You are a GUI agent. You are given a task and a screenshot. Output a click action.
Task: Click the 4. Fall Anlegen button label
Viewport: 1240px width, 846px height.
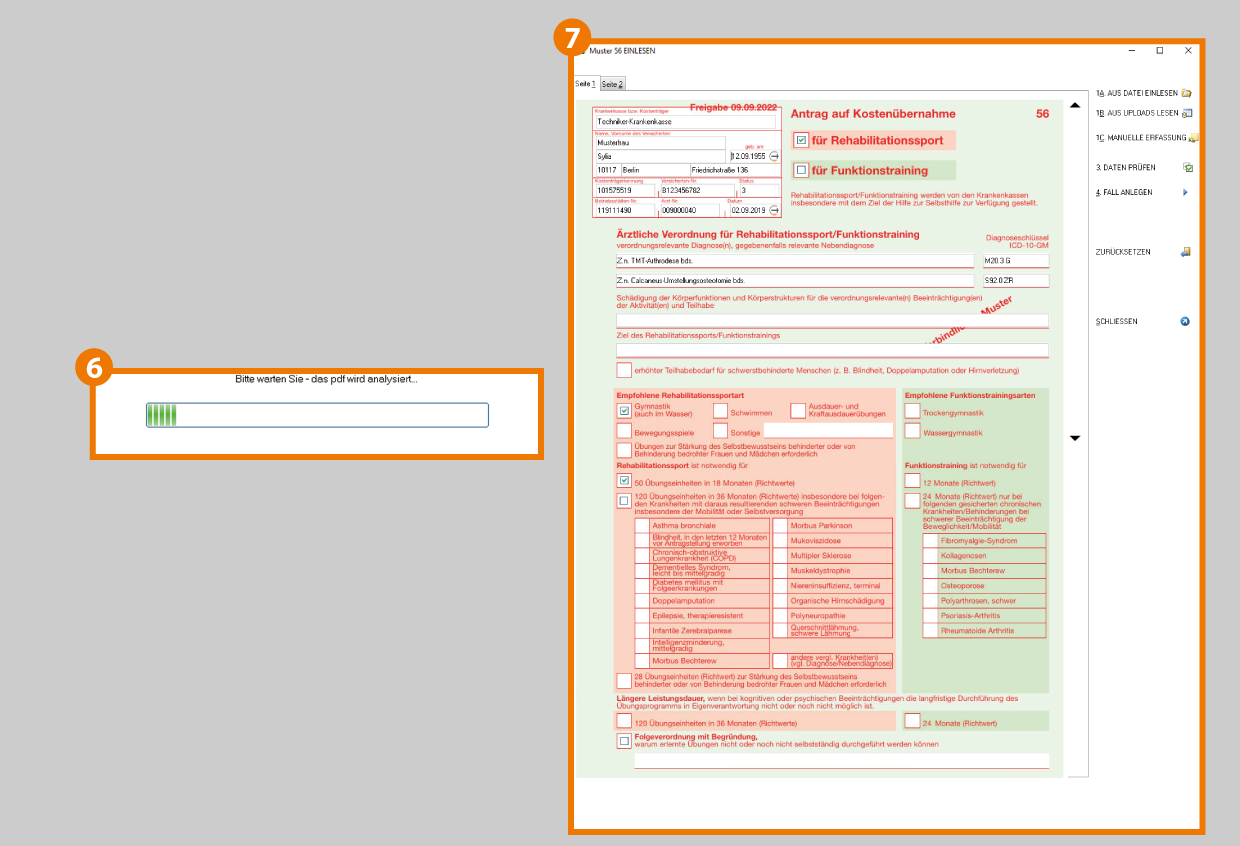point(1124,192)
